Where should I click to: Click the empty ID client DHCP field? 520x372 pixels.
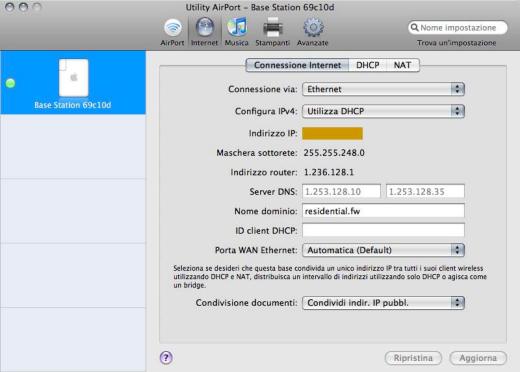tap(383, 230)
